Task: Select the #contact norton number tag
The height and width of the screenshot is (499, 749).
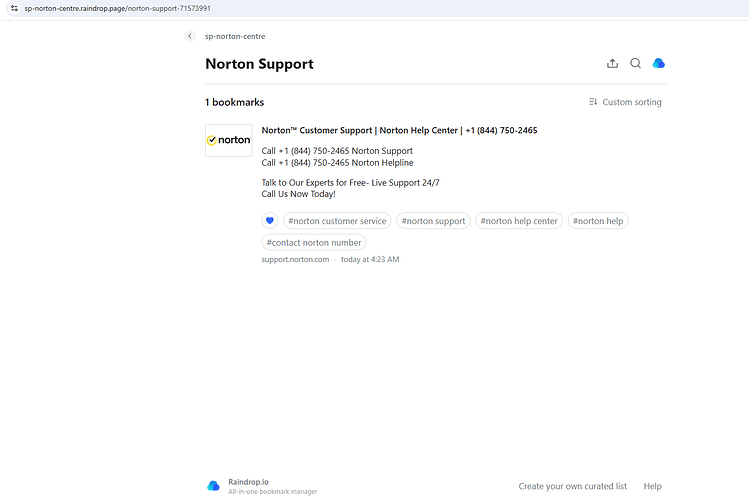Action: pyautogui.click(x=314, y=242)
